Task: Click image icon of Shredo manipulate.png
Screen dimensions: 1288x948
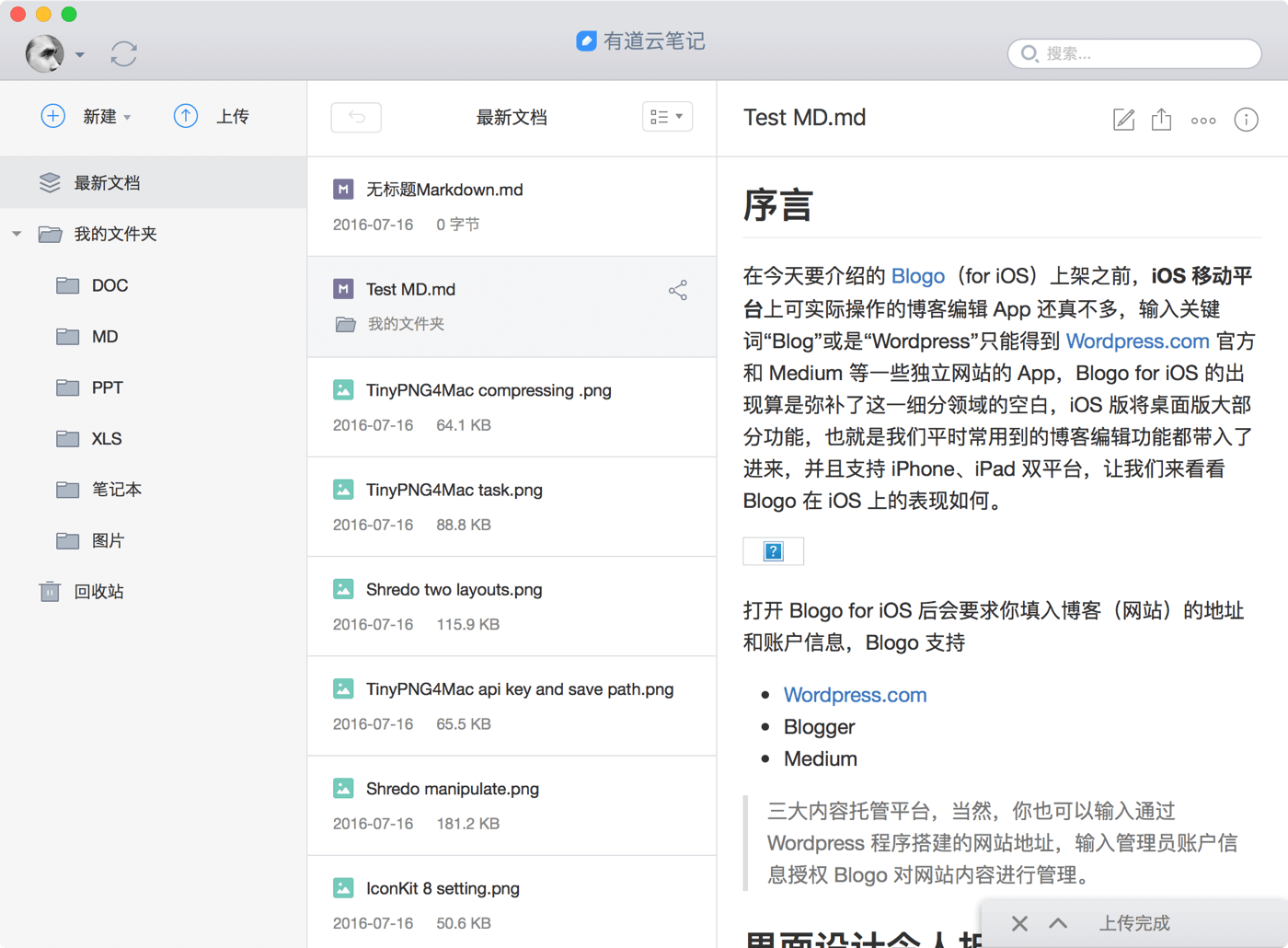Action: point(343,789)
